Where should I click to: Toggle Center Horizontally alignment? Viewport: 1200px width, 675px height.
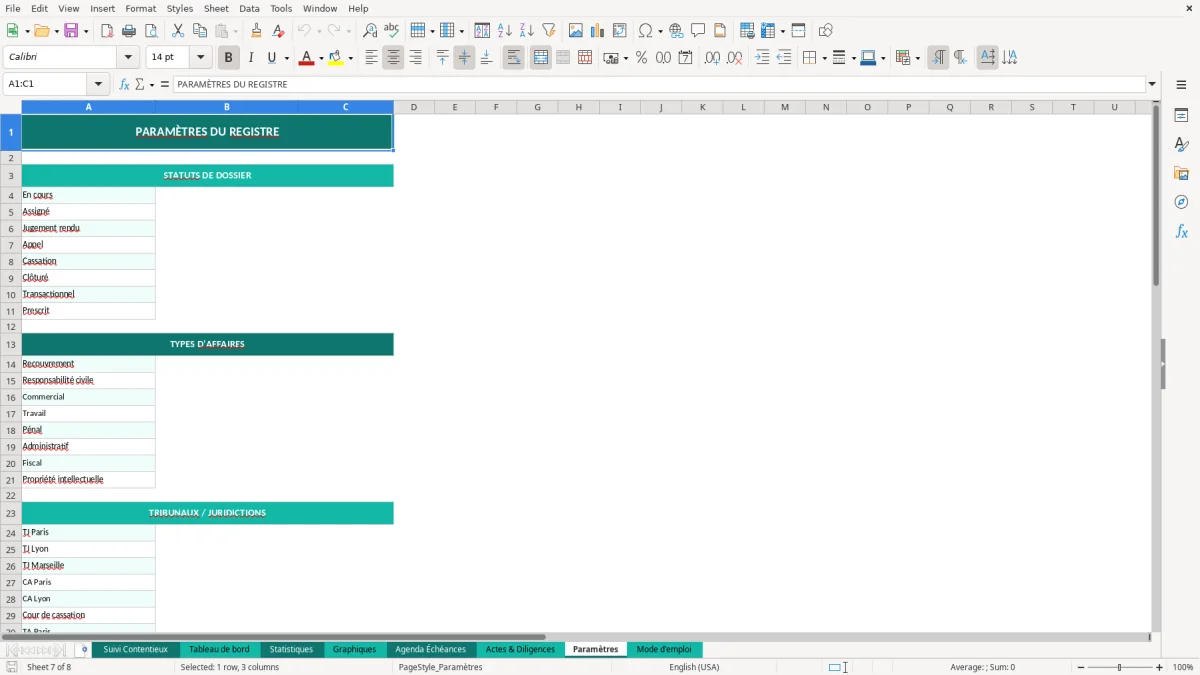(x=393, y=58)
